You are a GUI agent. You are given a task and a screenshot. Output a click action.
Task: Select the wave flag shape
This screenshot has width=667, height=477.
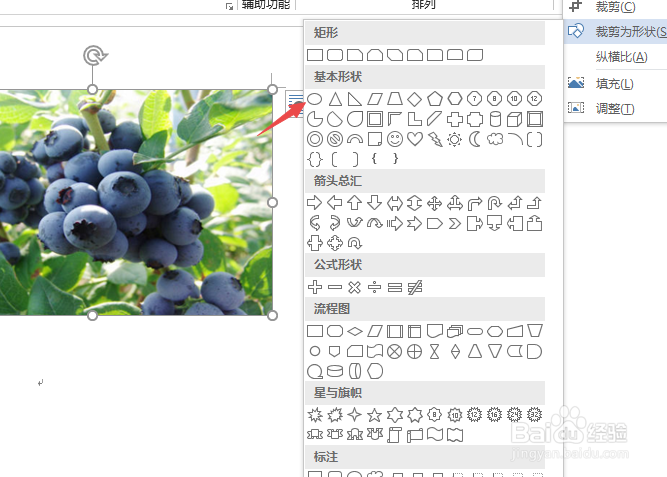435,435
